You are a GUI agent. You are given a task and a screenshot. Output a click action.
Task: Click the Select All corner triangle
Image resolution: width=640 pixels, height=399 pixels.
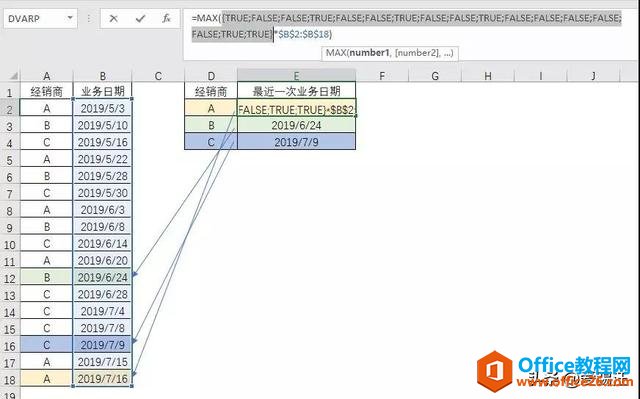click(13, 76)
